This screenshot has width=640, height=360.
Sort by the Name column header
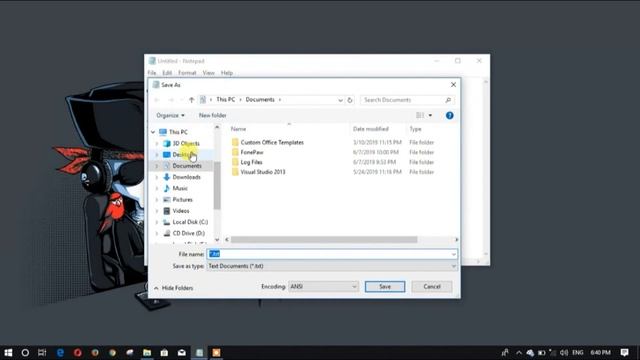pos(238,129)
